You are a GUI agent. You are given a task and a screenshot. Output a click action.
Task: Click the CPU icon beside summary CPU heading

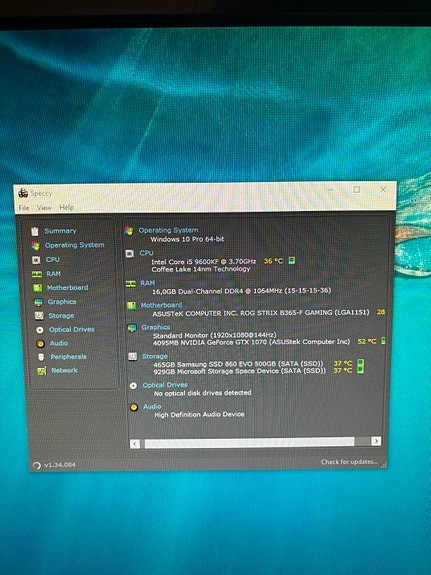[129, 253]
